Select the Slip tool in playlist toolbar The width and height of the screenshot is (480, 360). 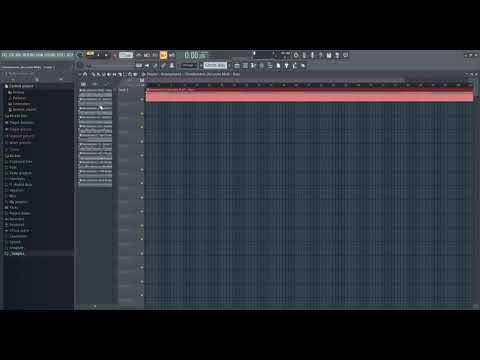(114, 74)
